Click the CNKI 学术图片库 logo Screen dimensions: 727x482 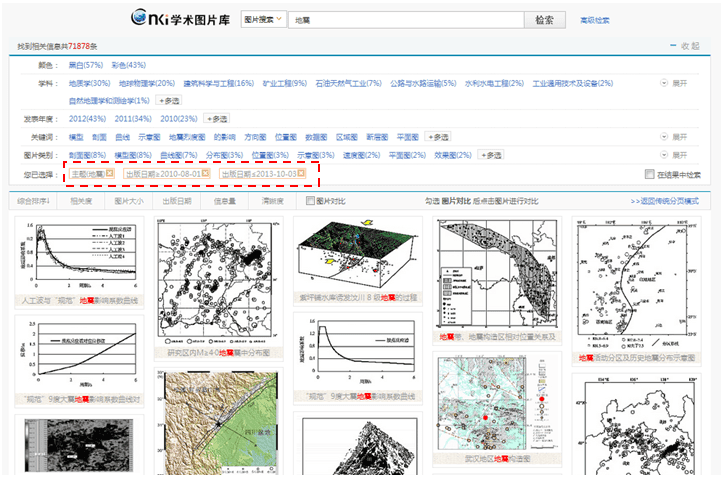click(180, 19)
